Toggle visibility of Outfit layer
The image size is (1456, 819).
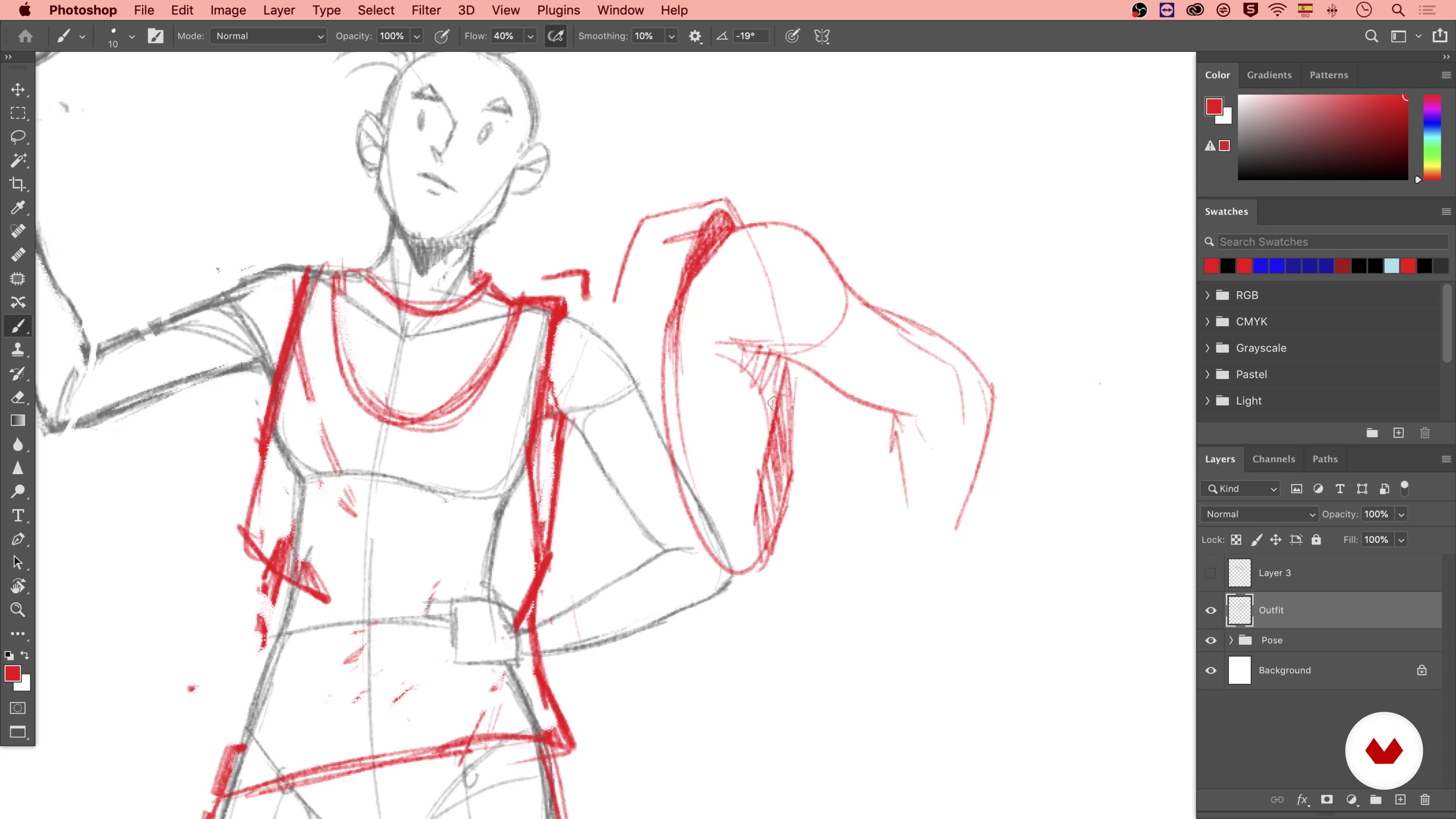click(1211, 610)
